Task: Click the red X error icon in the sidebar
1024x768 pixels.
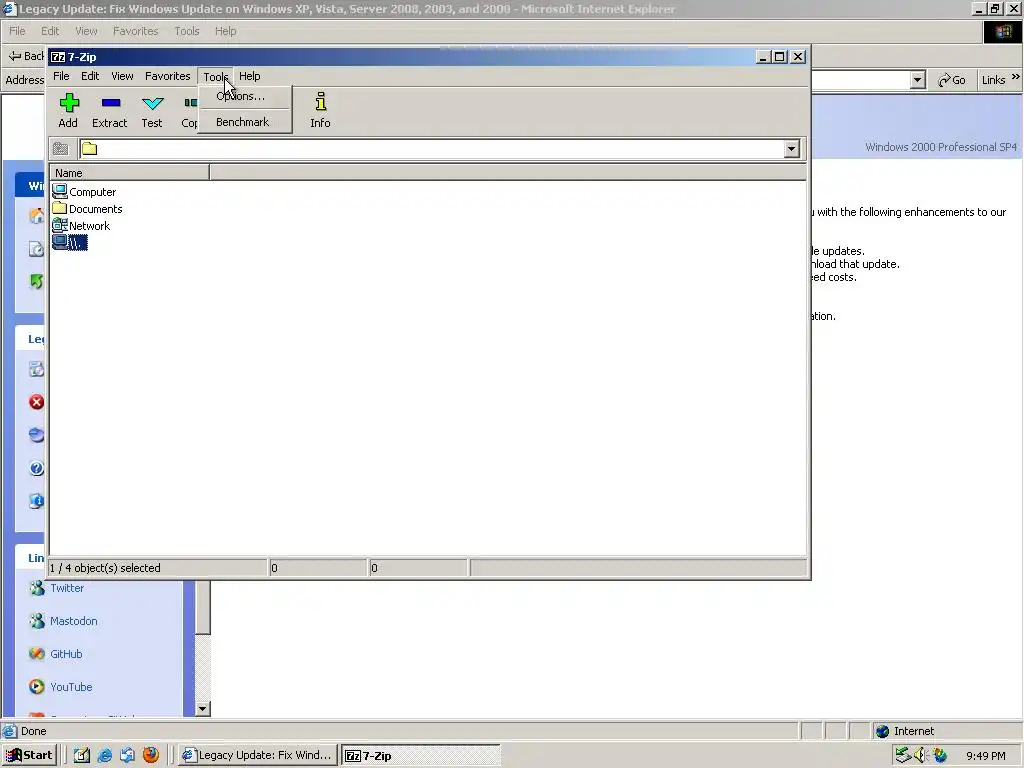Action: (x=37, y=402)
